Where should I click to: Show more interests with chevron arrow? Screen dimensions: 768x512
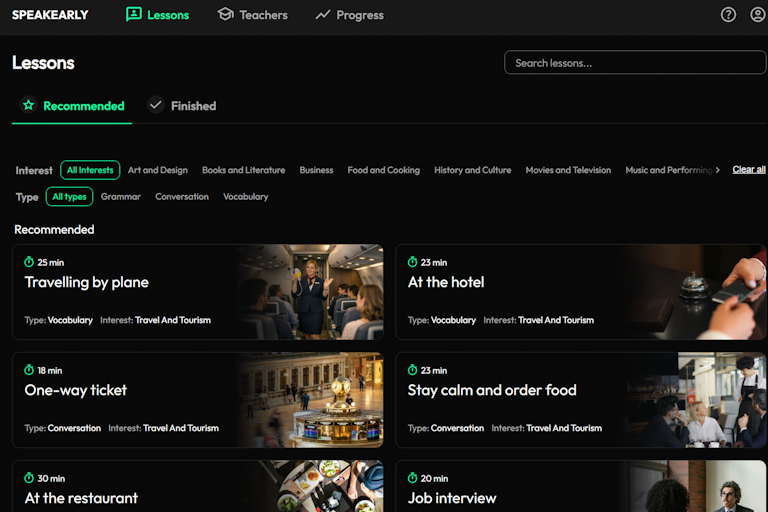pos(718,170)
